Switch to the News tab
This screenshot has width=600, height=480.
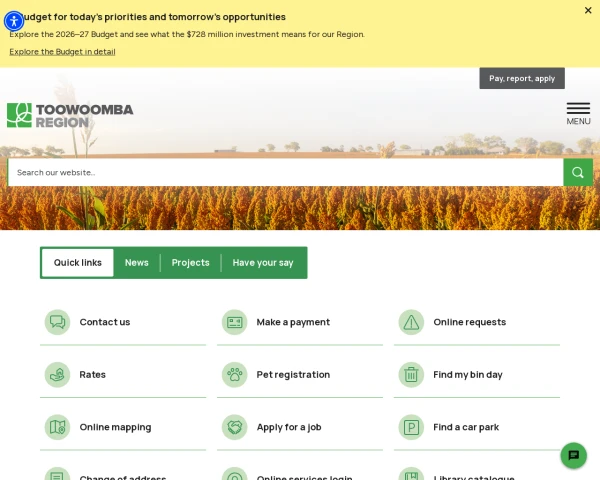pos(137,263)
